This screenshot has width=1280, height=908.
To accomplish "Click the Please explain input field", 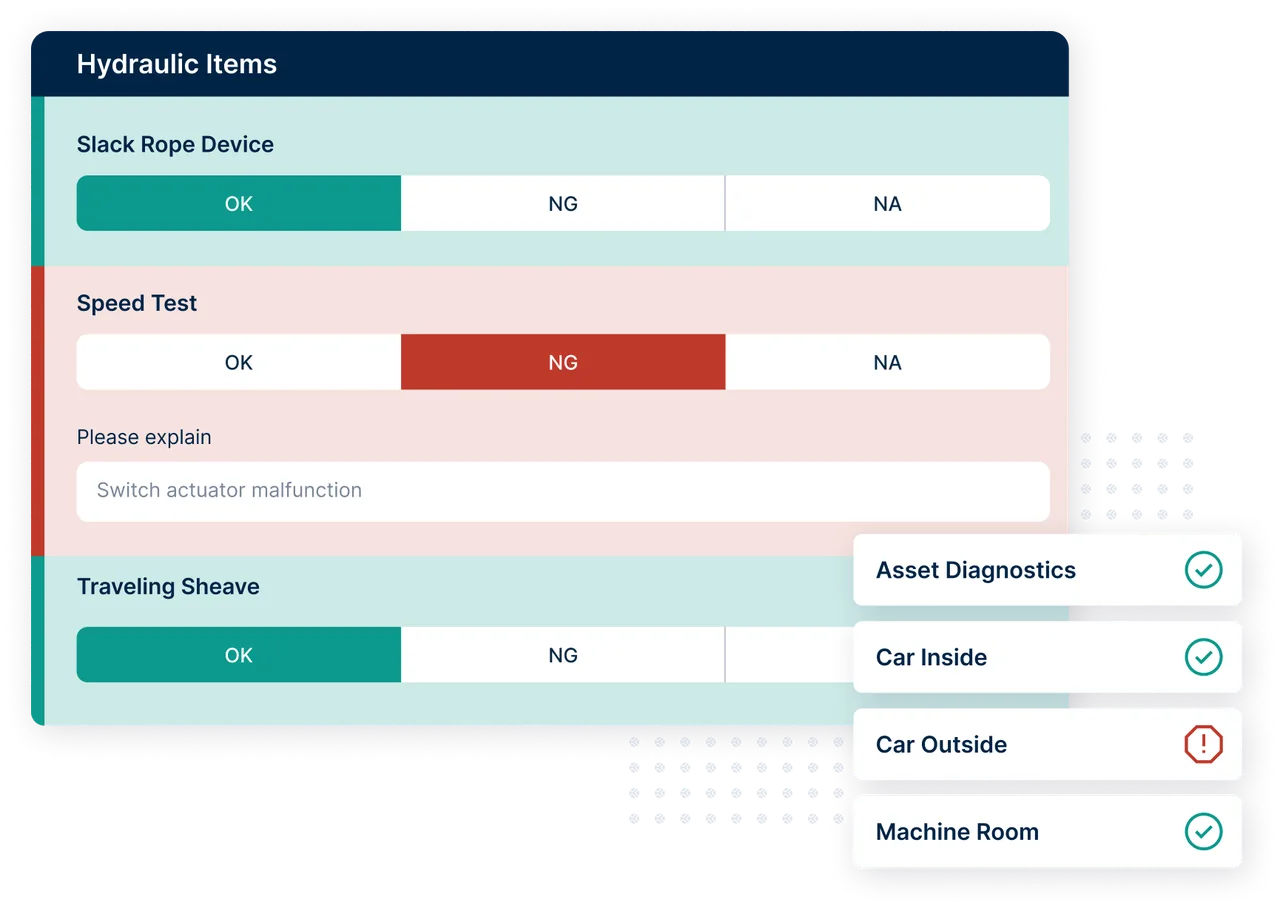I will click(x=563, y=491).
